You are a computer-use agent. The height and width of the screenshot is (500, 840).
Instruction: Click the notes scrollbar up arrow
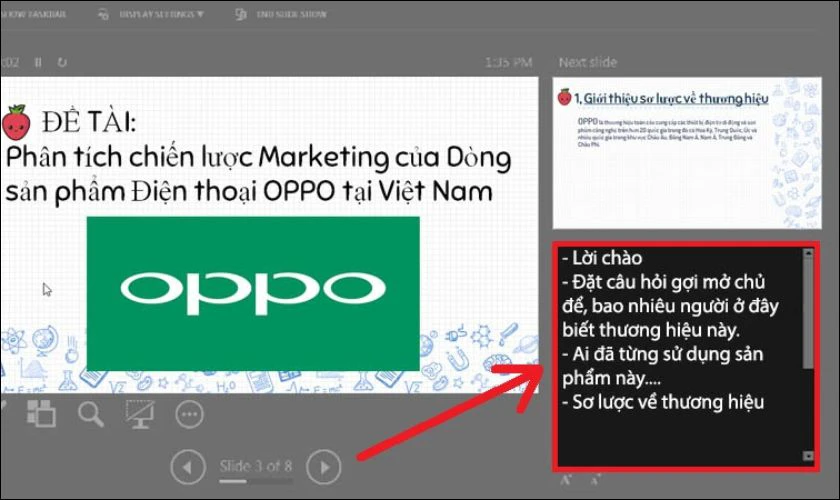coord(808,253)
